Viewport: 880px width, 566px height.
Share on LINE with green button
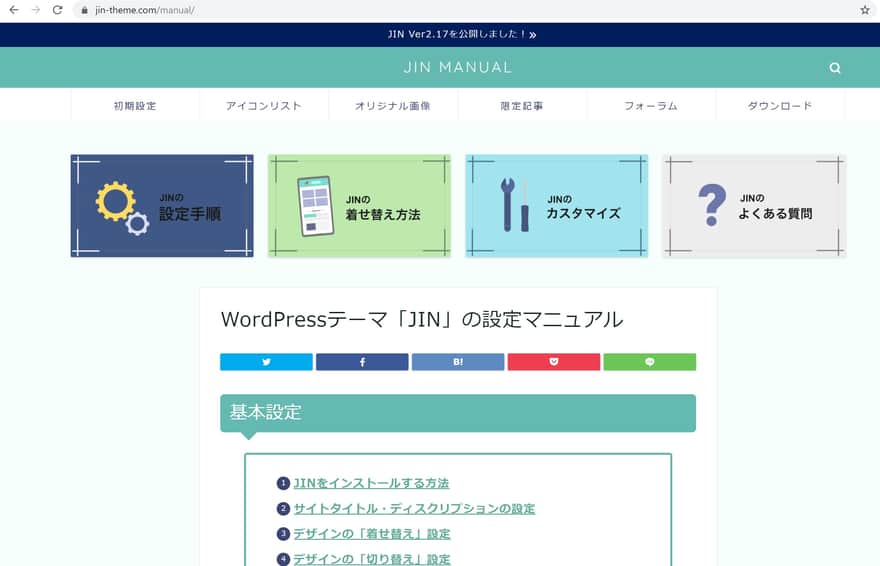pos(650,362)
